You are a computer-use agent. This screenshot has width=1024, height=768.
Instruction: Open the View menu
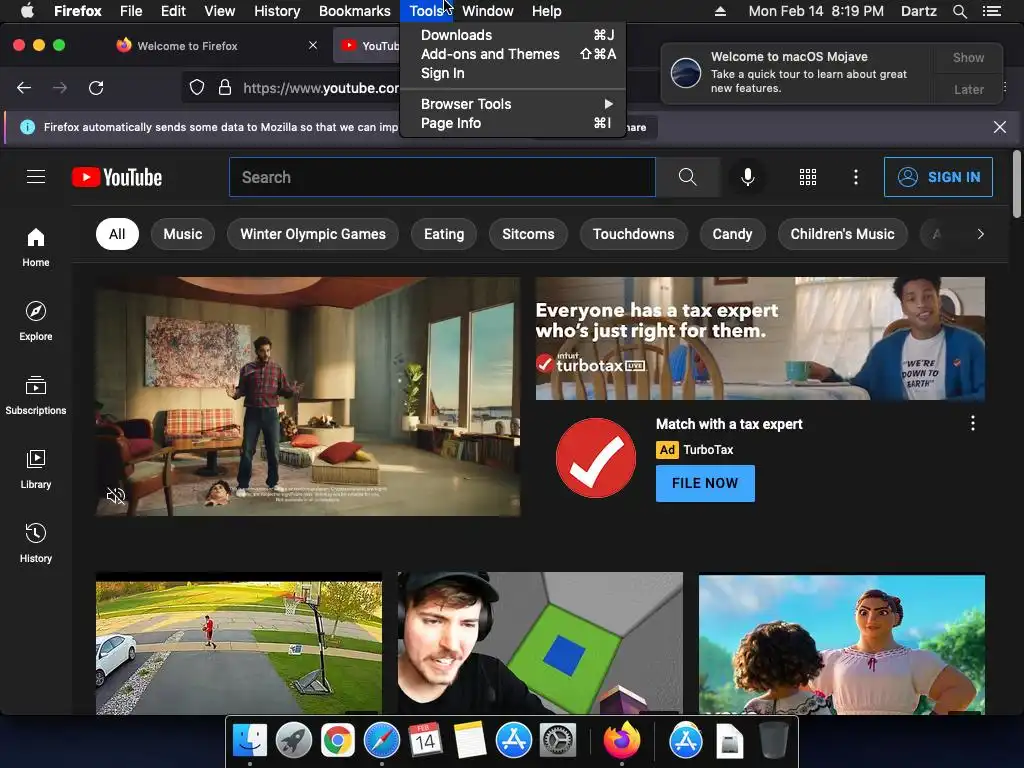coord(219,11)
